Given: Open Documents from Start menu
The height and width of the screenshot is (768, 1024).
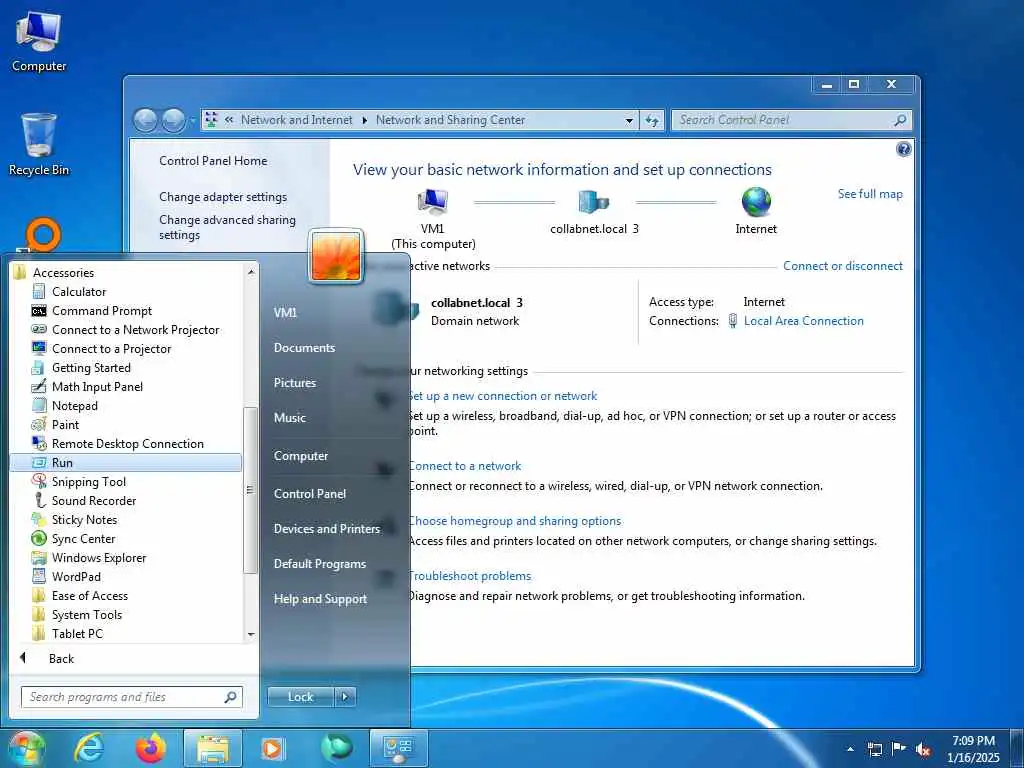Looking at the screenshot, I should click(x=304, y=348).
